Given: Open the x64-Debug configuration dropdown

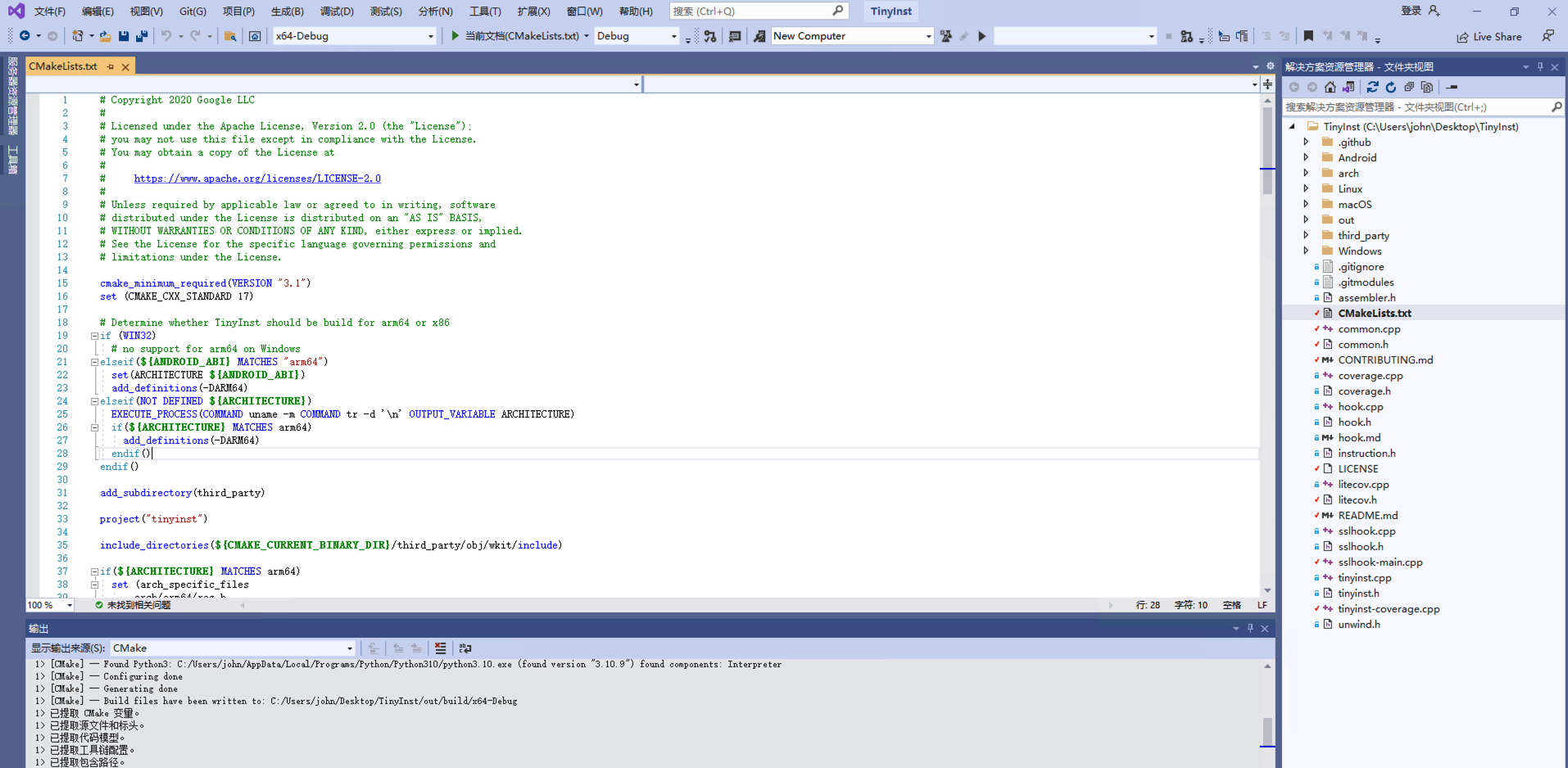Looking at the screenshot, I should [x=354, y=36].
